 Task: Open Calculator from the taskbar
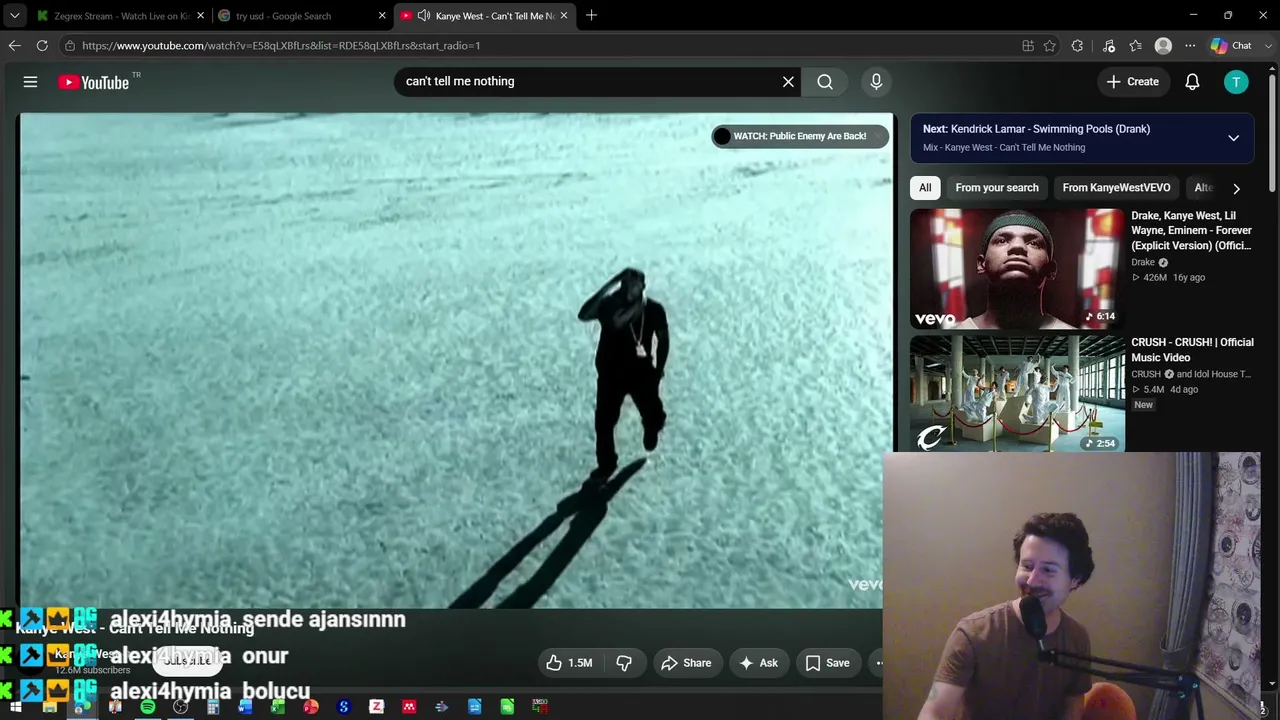click(213, 707)
